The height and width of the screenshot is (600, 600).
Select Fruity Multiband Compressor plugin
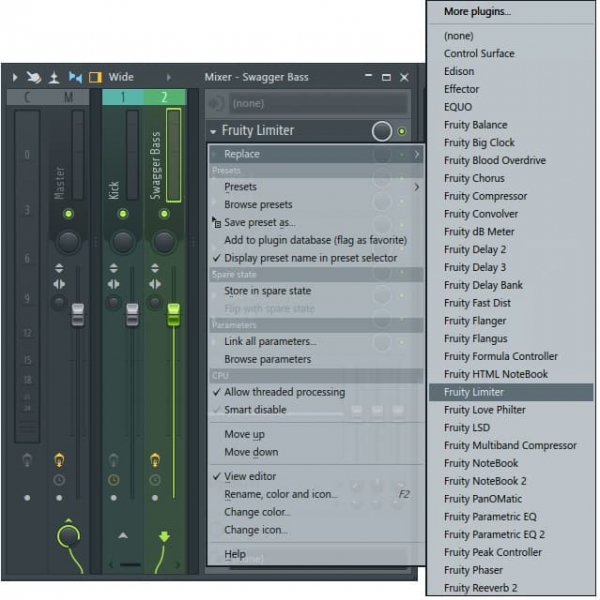[511, 446]
